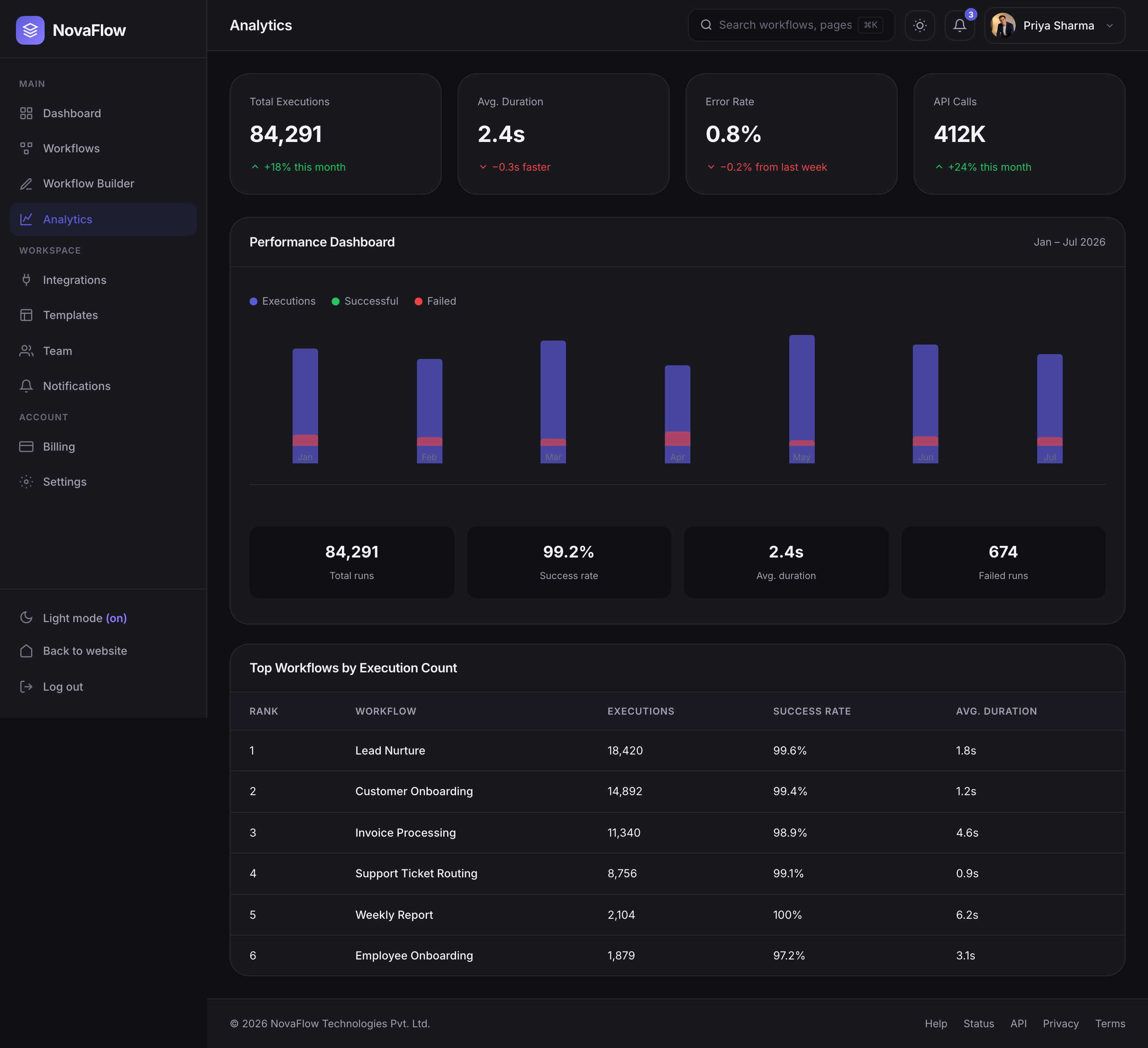This screenshot has width=1148, height=1048.
Task: Click Employee Onboarding workflow name
Action: (414, 956)
